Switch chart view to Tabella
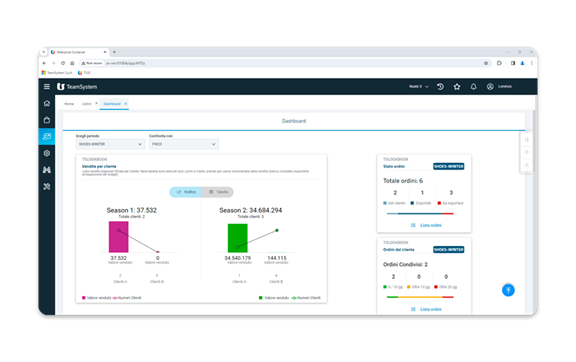The height and width of the screenshot is (362, 576). pos(218,192)
